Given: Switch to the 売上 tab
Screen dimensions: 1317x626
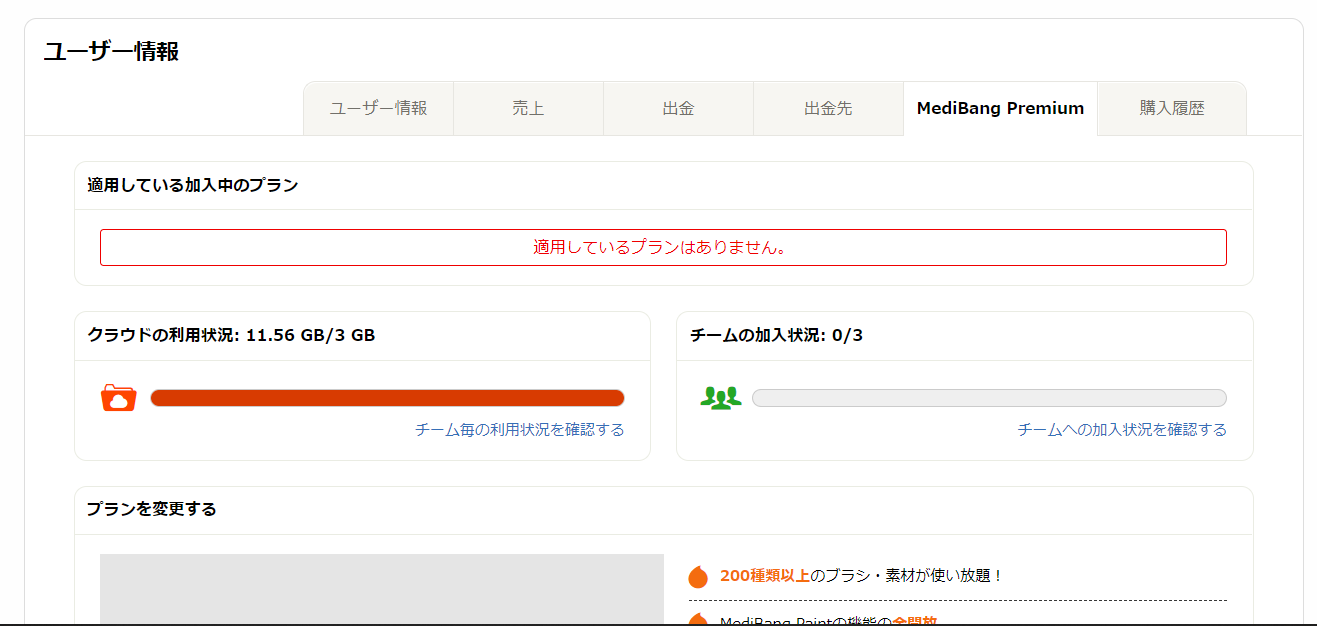Looking at the screenshot, I should (528, 108).
